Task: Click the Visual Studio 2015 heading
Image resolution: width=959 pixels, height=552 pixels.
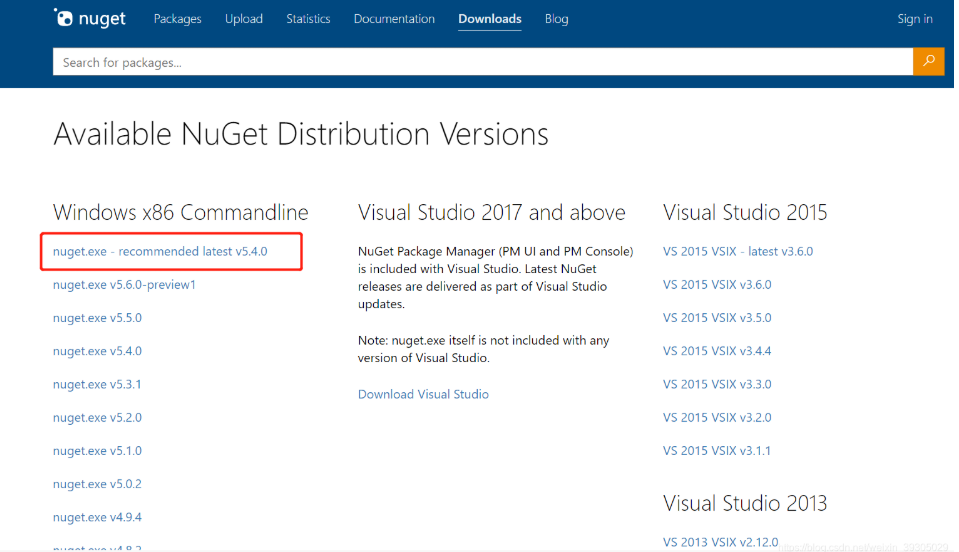Action: (x=745, y=212)
